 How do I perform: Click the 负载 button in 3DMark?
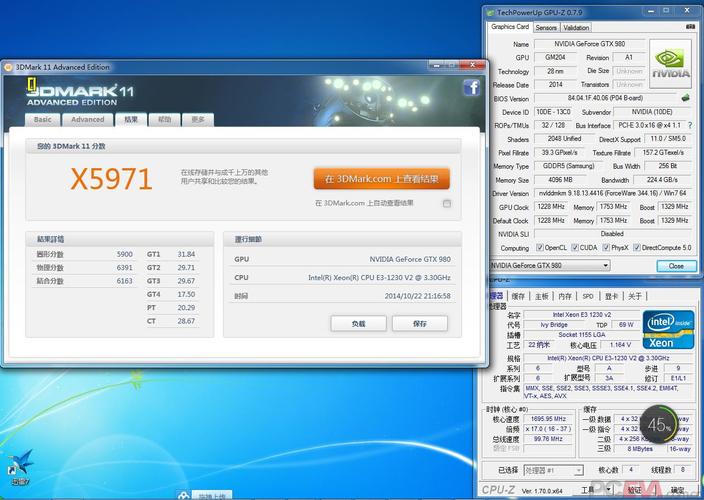click(358, 324)
